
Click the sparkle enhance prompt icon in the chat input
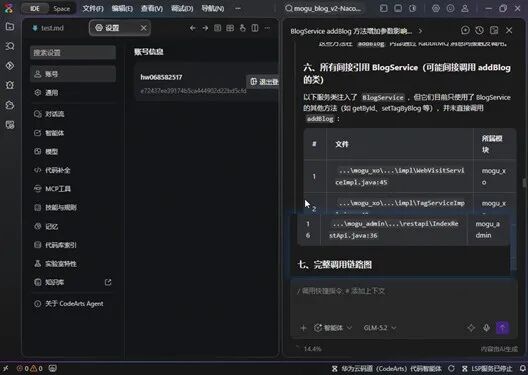[471, 328]
